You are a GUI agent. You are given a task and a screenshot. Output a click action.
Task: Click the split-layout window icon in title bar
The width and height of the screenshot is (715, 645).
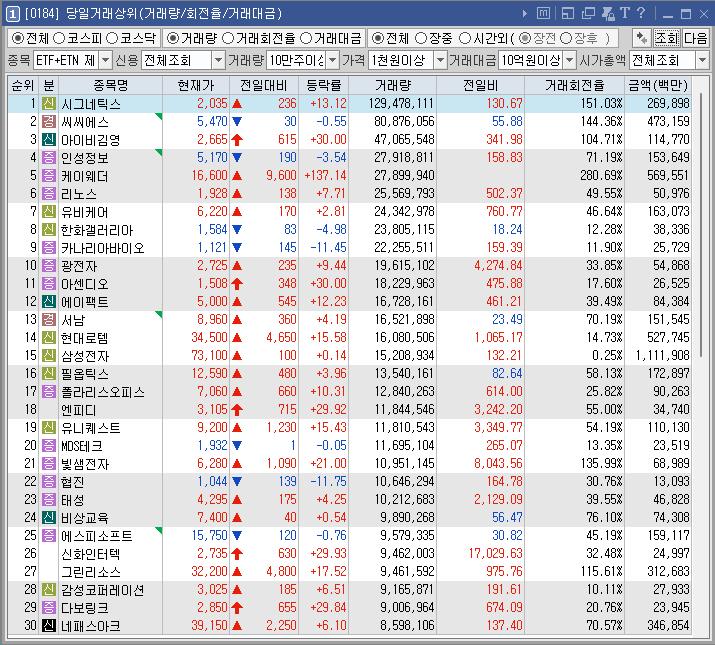(x=568, y=14)
